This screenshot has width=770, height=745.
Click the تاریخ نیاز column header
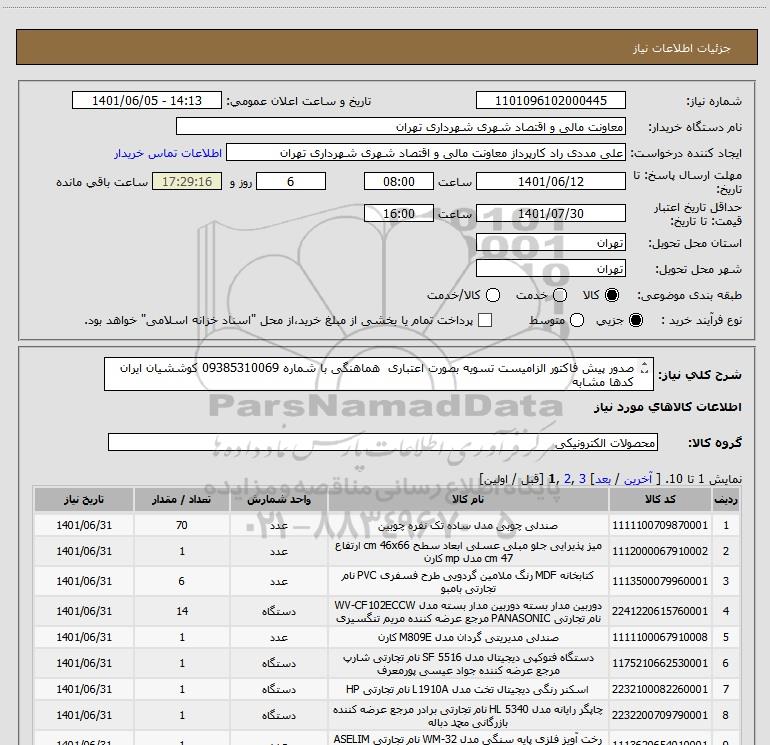84,499
